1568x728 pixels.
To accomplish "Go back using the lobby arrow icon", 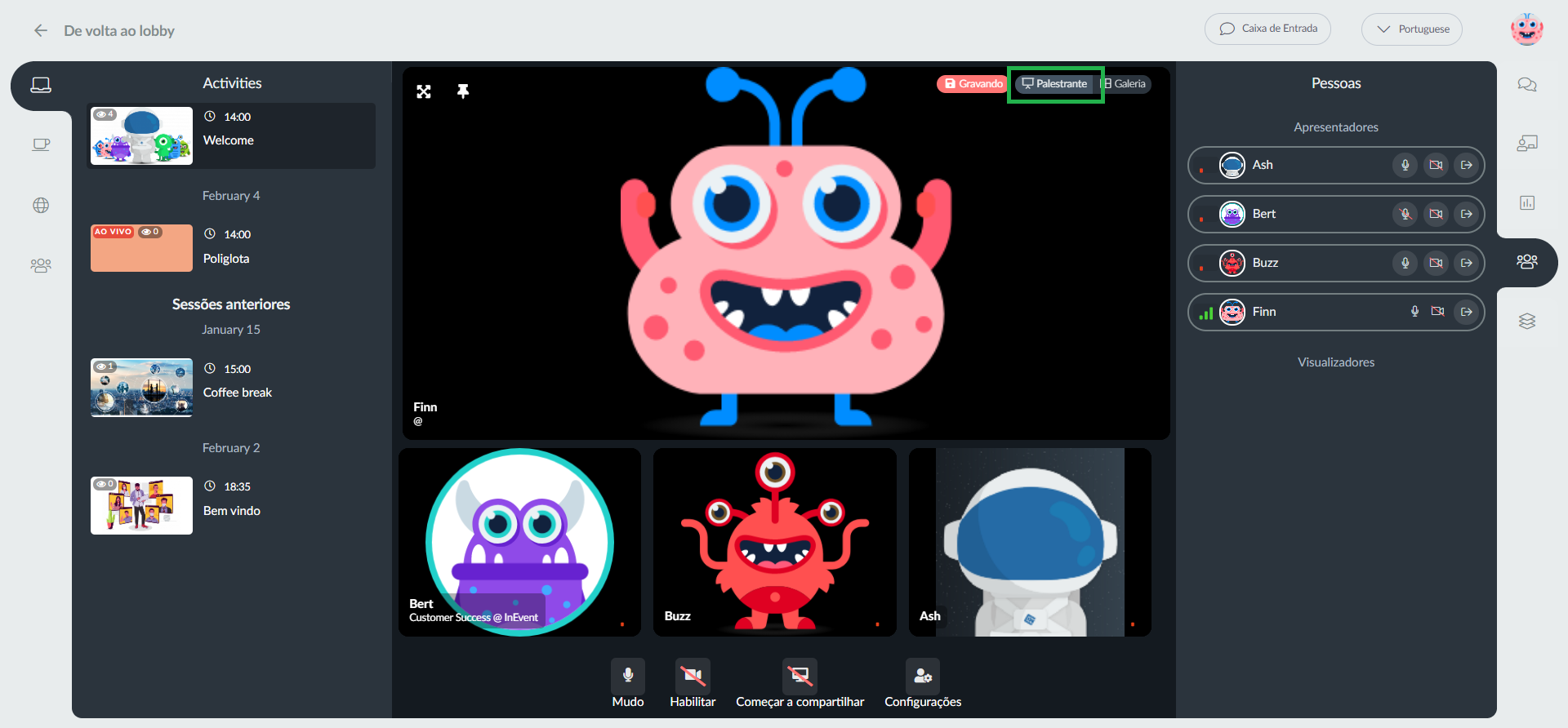I will click(x=41, y=31).
